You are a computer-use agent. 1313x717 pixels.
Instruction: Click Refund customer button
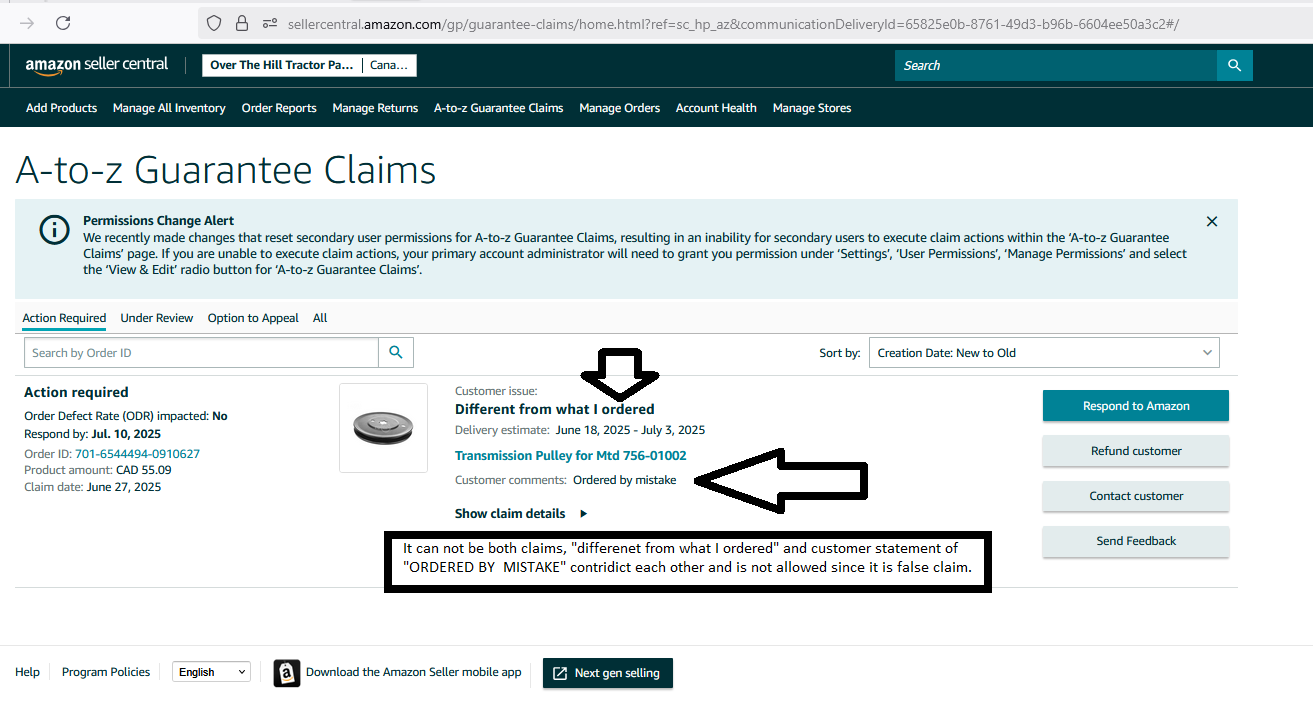pyautogui.click(x=1135, y=451)
